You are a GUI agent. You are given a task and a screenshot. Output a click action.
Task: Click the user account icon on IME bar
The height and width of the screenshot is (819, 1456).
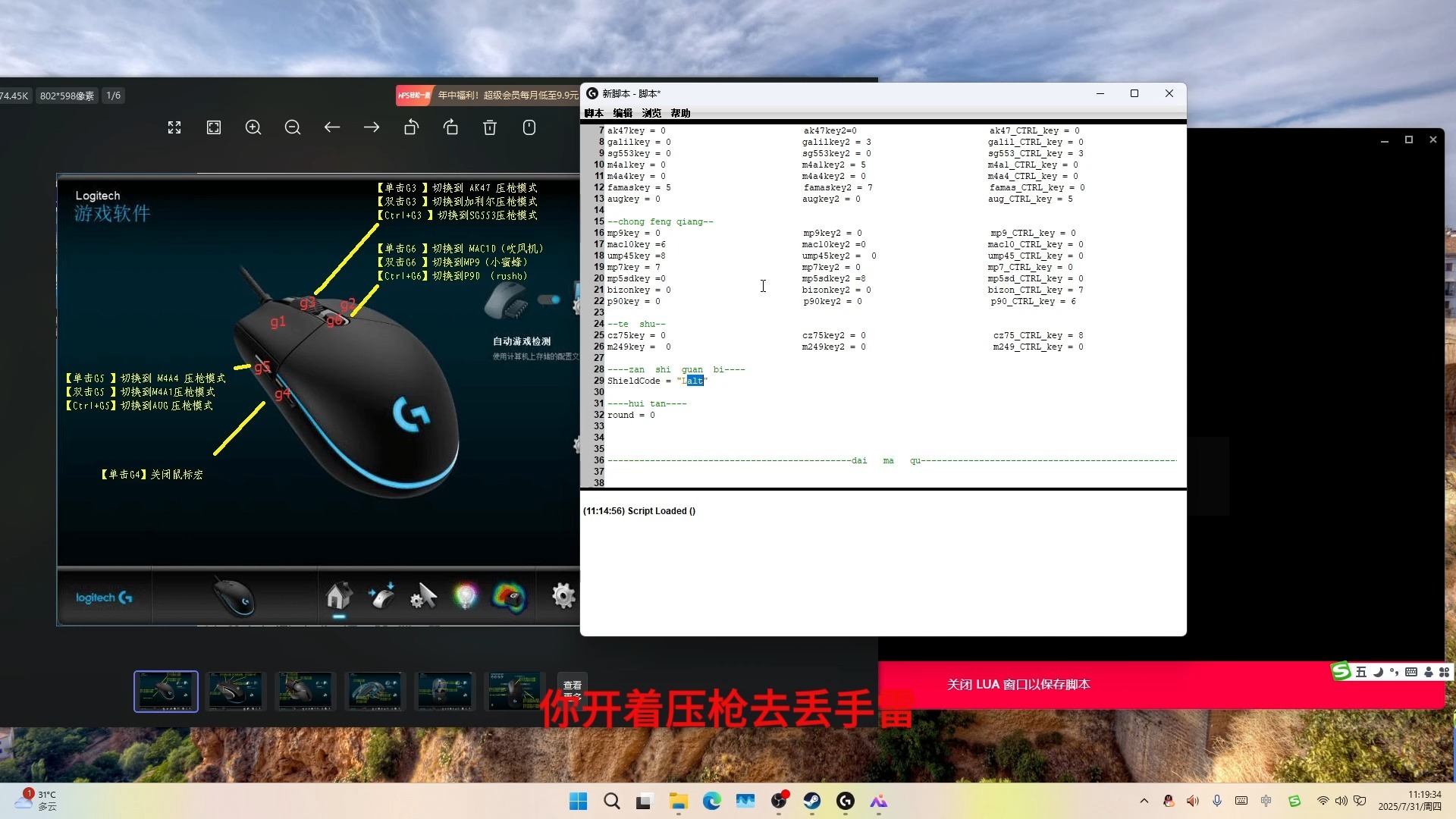tap(1429, 672)
